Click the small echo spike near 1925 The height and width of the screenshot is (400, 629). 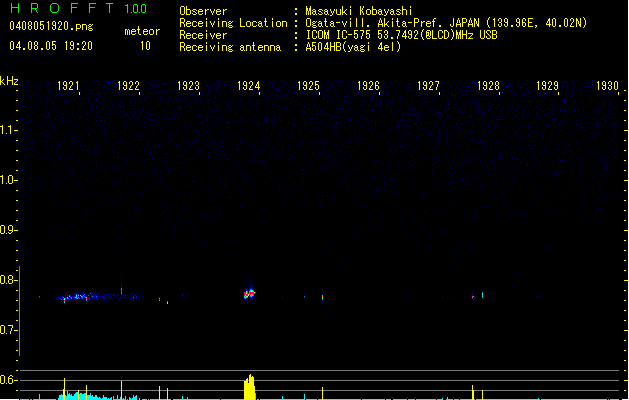[x=322, y=298]
